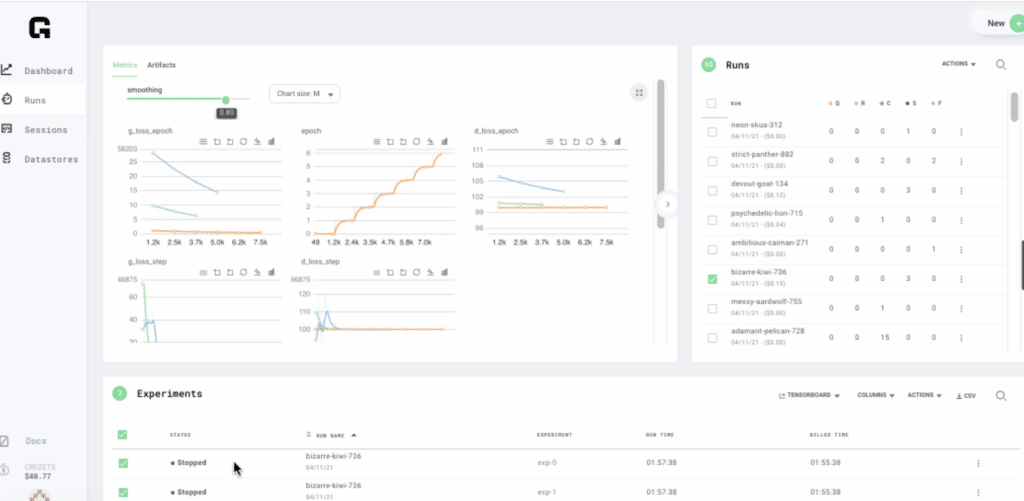The image size is (1024, 501).
Task: Restore the epoch chart view
Action: tap(417, 141)
